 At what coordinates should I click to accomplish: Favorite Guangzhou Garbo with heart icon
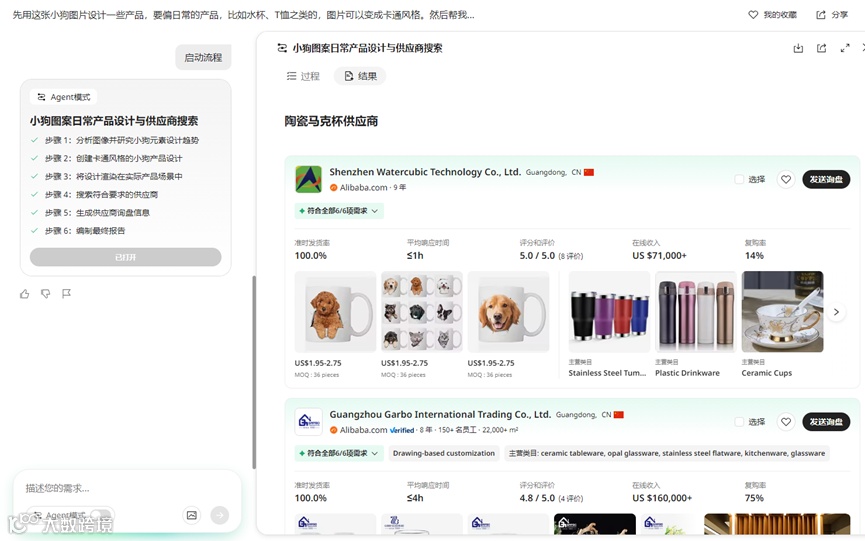pyautogui.click(x=786, y=422)
